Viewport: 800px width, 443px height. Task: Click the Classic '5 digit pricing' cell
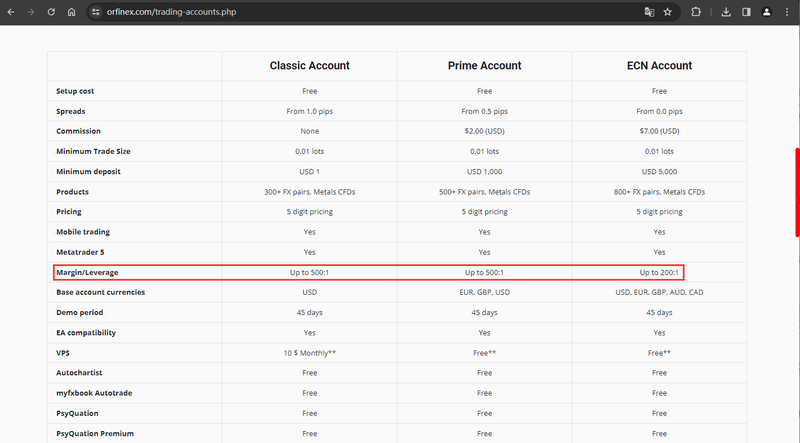310,212
